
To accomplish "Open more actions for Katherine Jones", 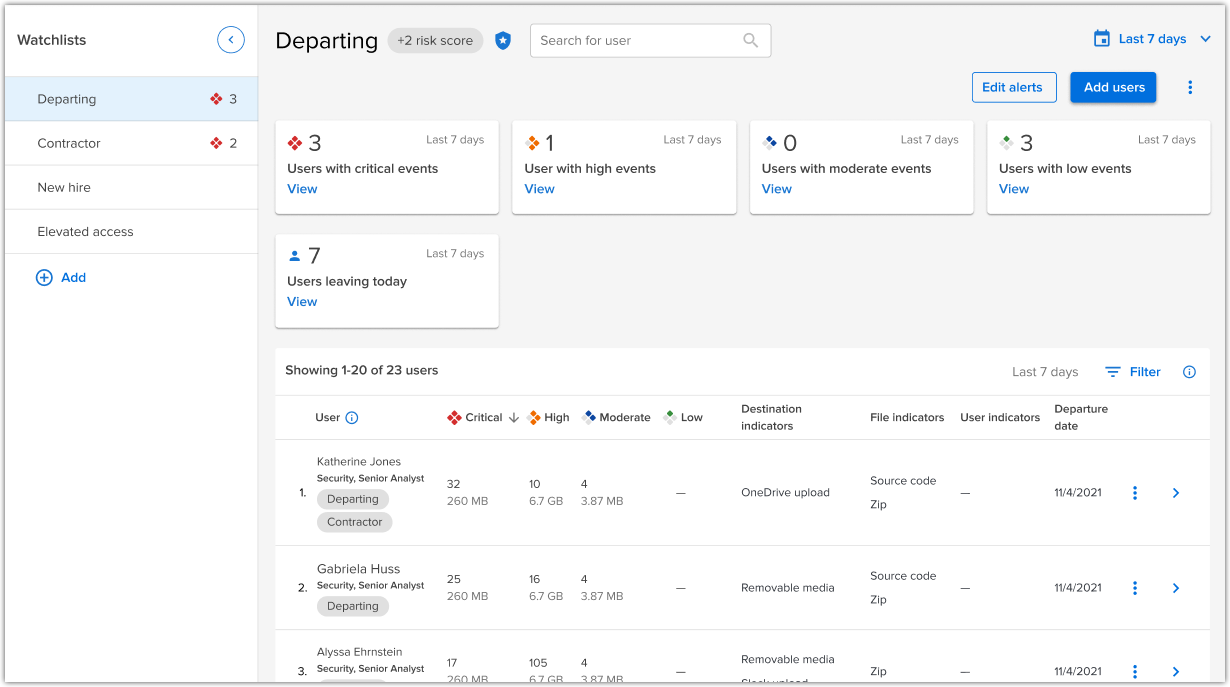I will point(1135,493).
